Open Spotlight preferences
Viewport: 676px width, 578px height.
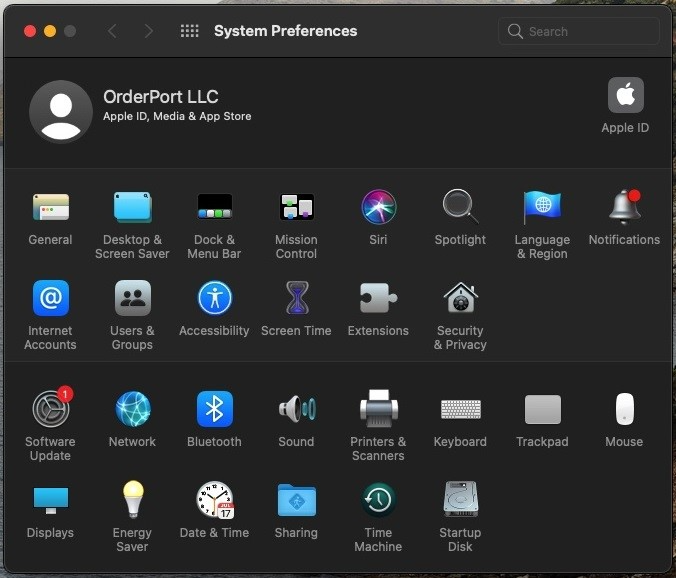[460, 207]
